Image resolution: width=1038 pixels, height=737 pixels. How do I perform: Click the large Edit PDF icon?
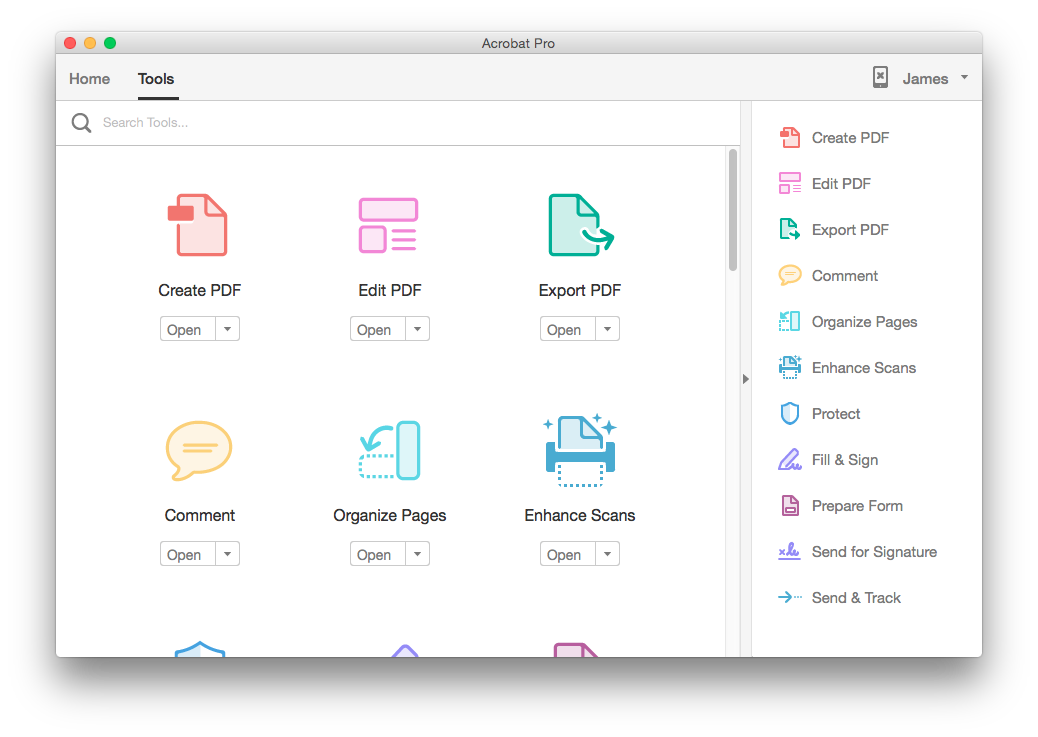(389, 225)
